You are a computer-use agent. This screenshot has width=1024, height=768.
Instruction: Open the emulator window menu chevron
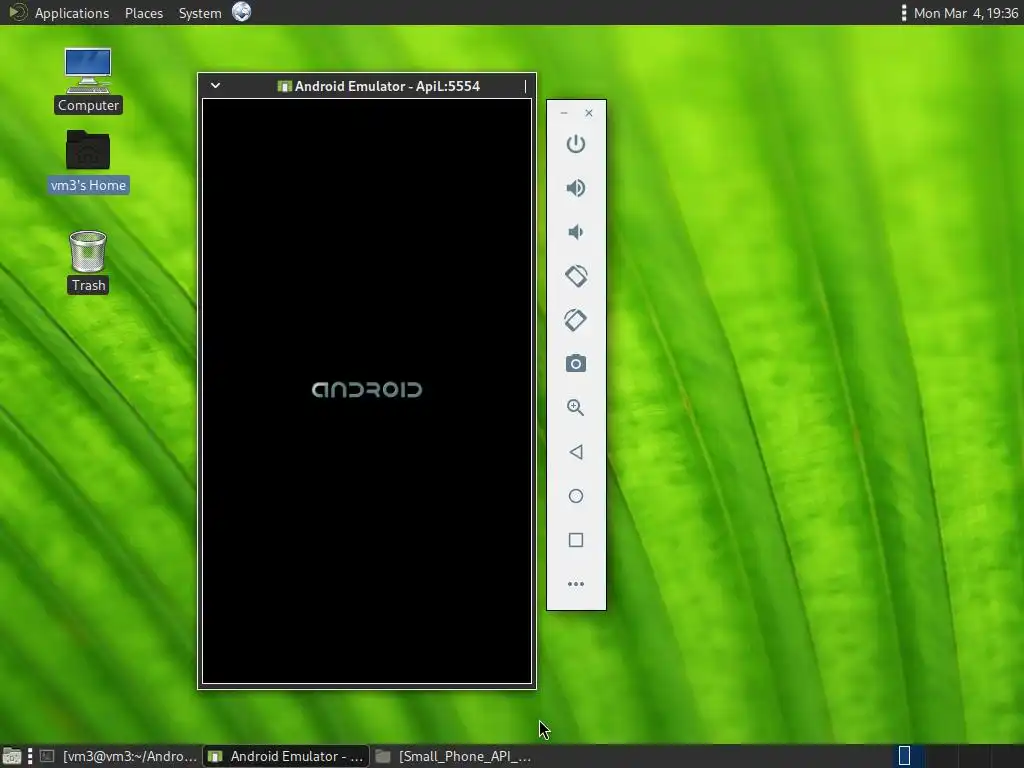(x=215, y=86)
